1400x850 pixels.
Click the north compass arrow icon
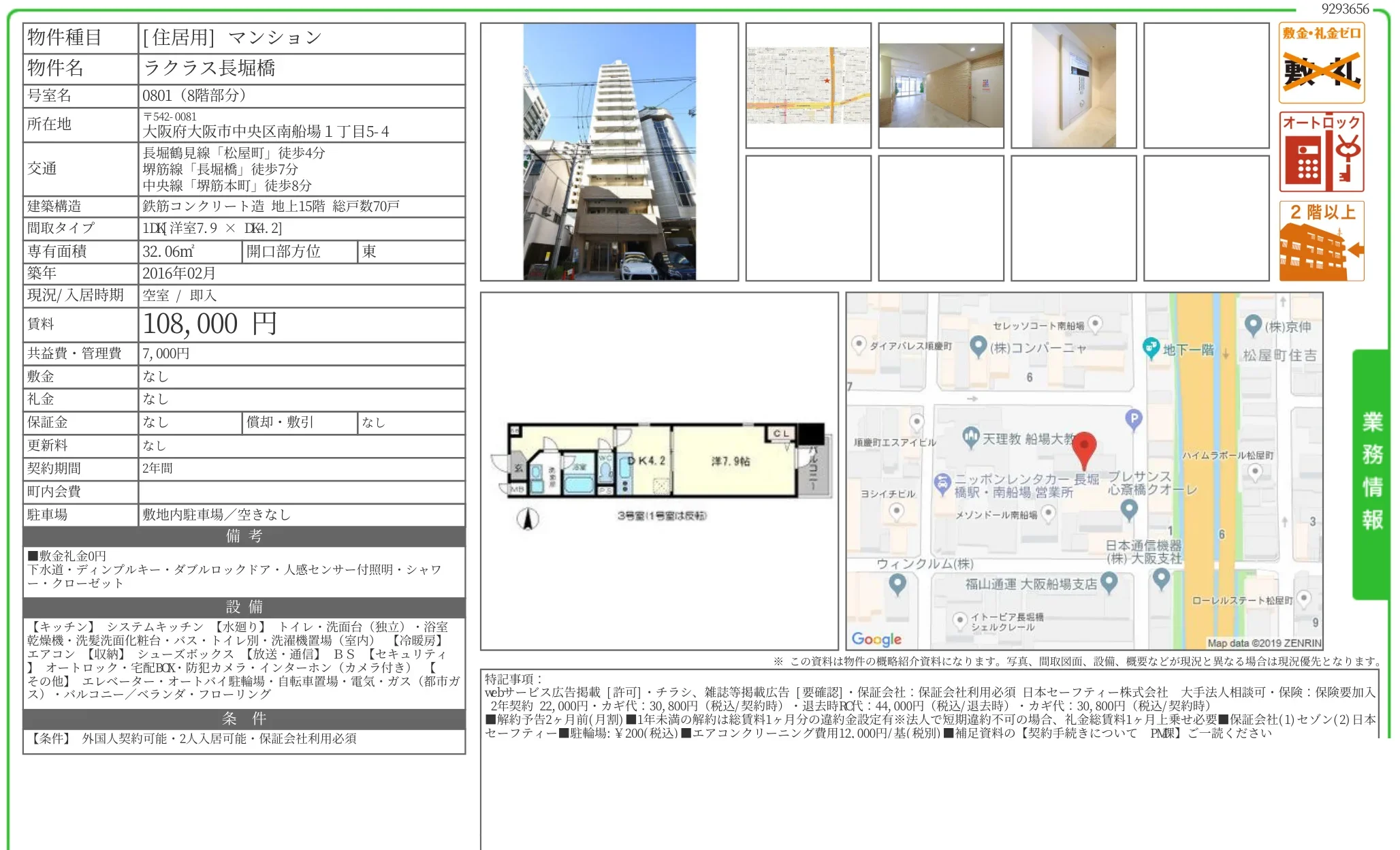coord(528,519)
